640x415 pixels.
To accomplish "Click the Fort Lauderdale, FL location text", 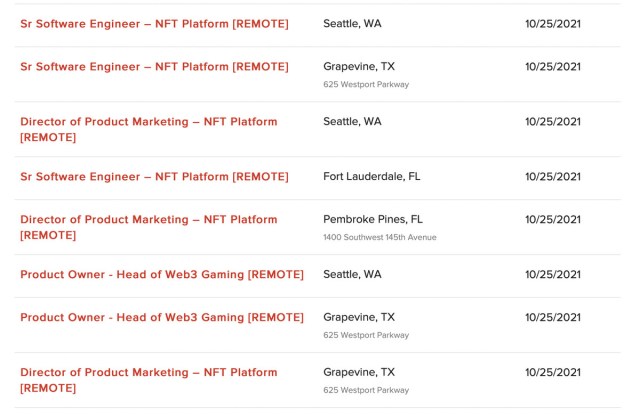I will click(x=371, y=177).
